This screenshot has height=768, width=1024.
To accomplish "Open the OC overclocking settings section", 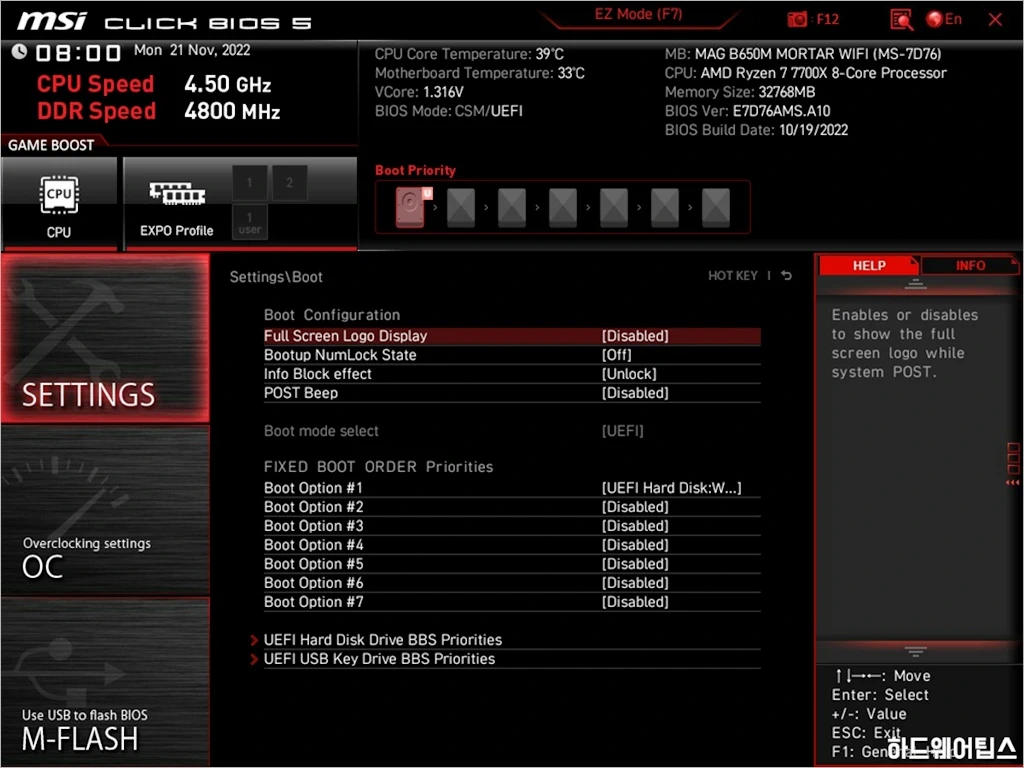I will 105,511.
